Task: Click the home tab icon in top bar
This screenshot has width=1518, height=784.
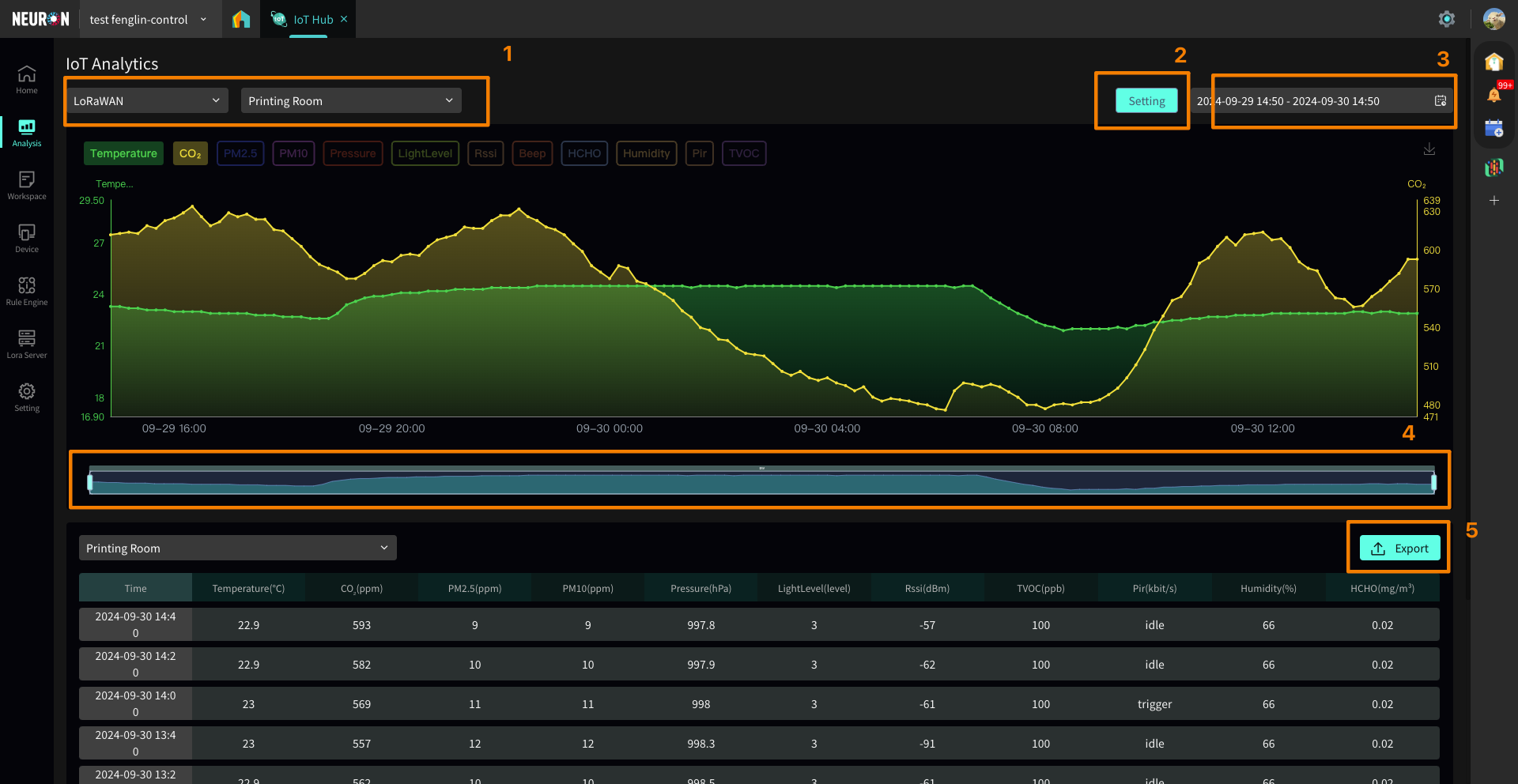Action: [241, 19]
